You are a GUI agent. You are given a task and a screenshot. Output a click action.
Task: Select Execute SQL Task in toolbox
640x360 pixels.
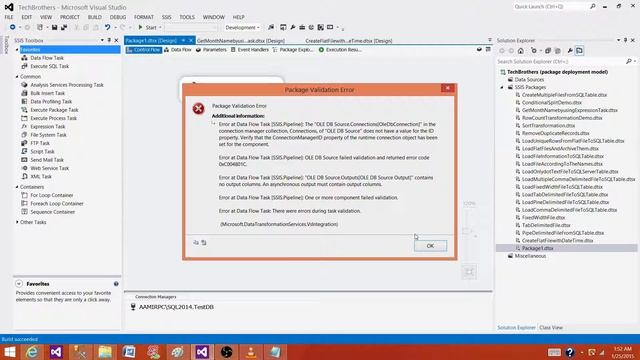49,66
